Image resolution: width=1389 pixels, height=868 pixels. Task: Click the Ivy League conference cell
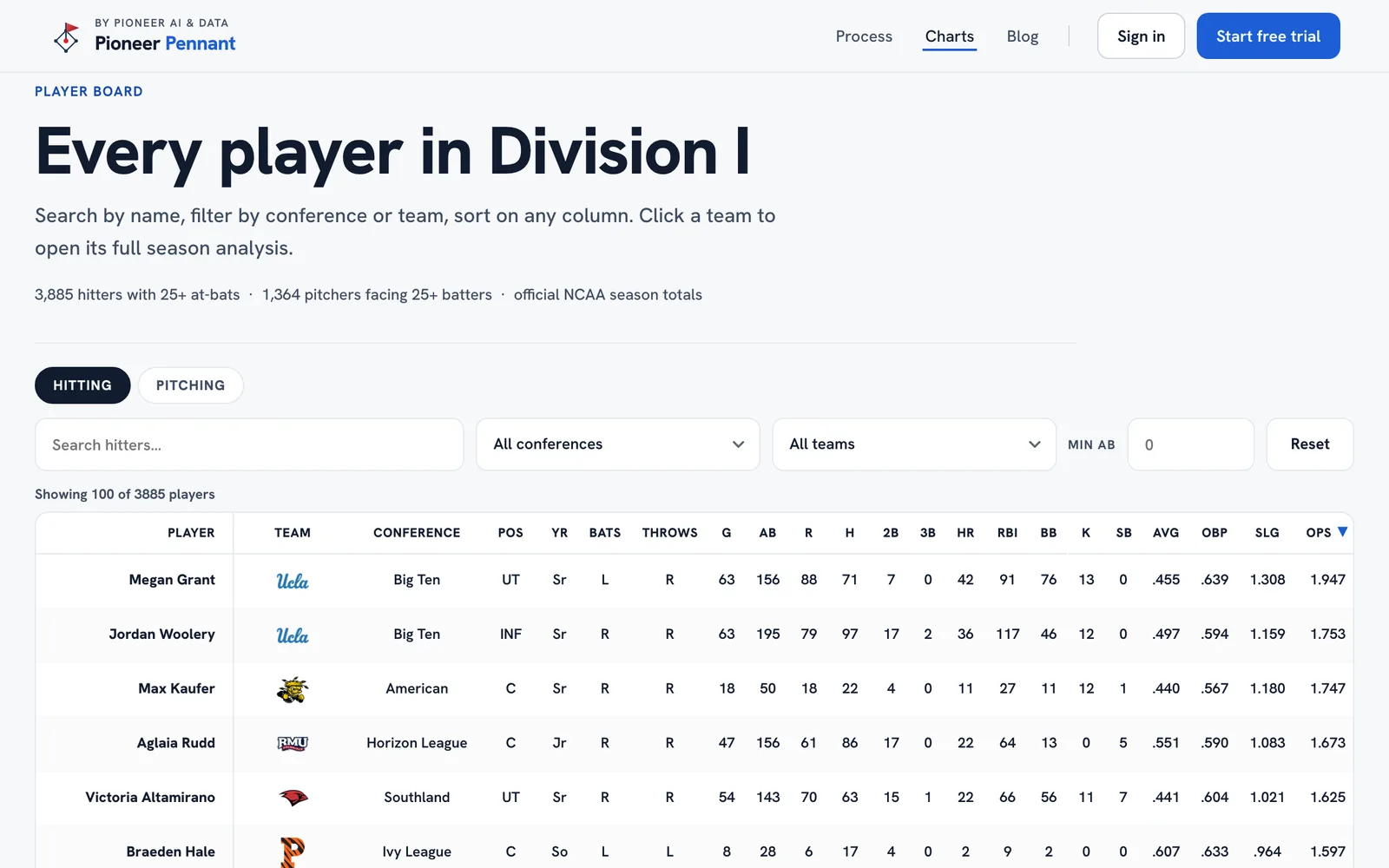417,852
